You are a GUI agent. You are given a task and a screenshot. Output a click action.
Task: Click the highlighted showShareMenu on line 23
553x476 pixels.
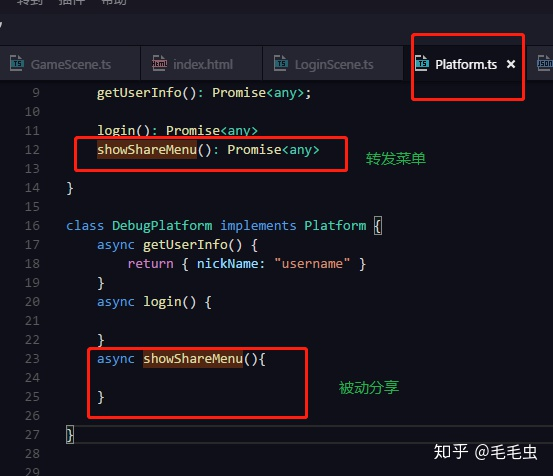(x=193, y=359)
